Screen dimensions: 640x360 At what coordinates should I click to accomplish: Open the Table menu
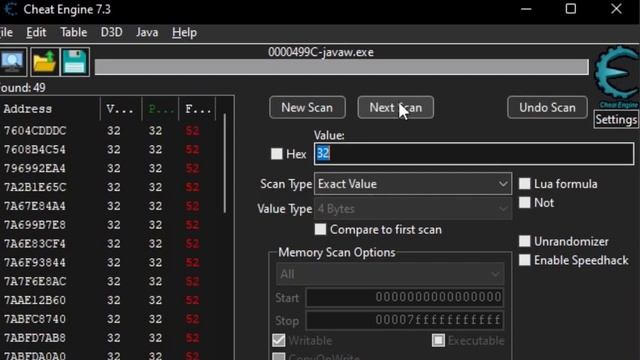tap(73, 32)
